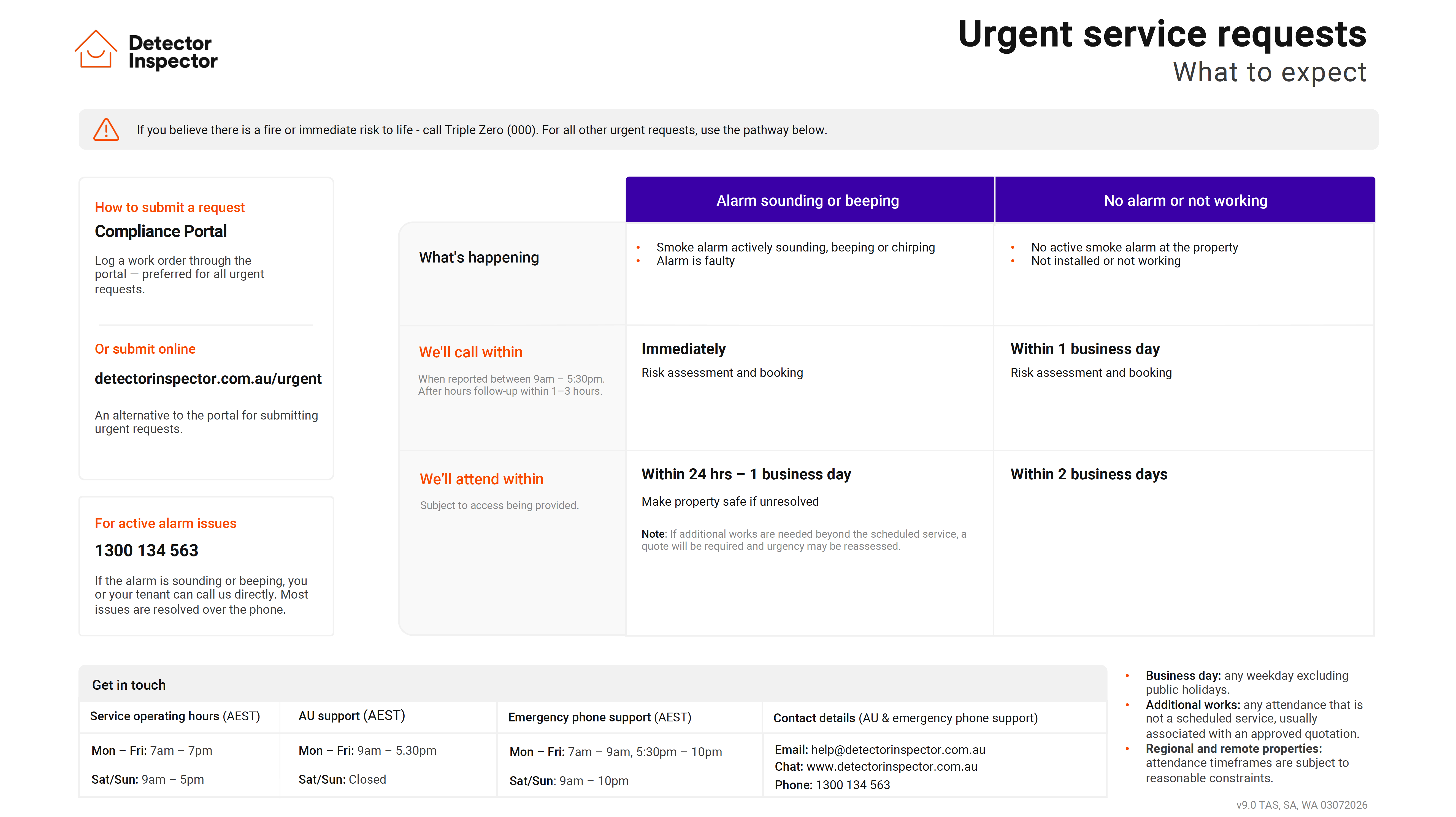The height and width of the screenshot is (817, 1456).
Task: Click the red warning triangle icon
Action: pos(106,129)
